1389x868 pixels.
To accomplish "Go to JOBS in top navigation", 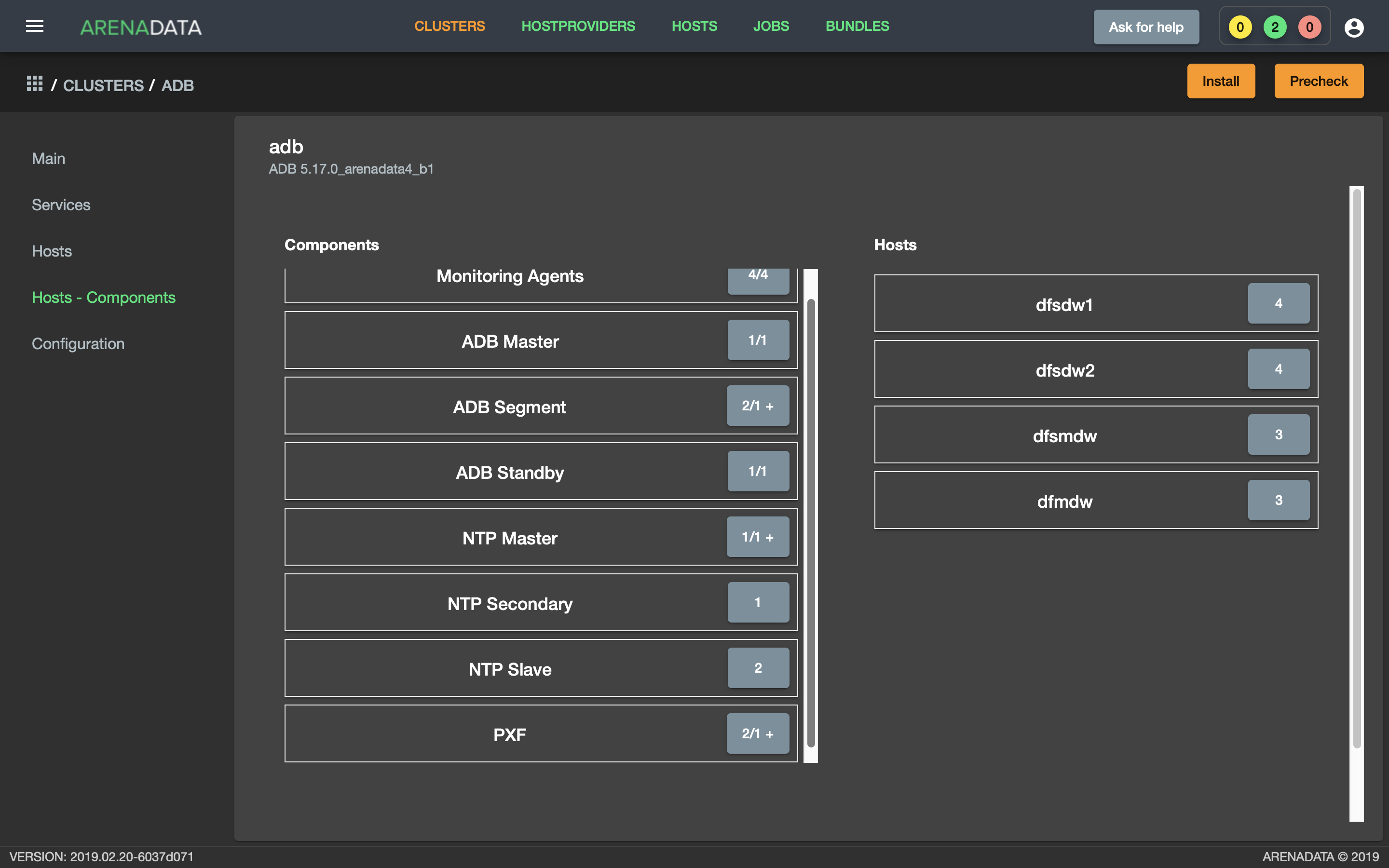I will coord(771,27).
